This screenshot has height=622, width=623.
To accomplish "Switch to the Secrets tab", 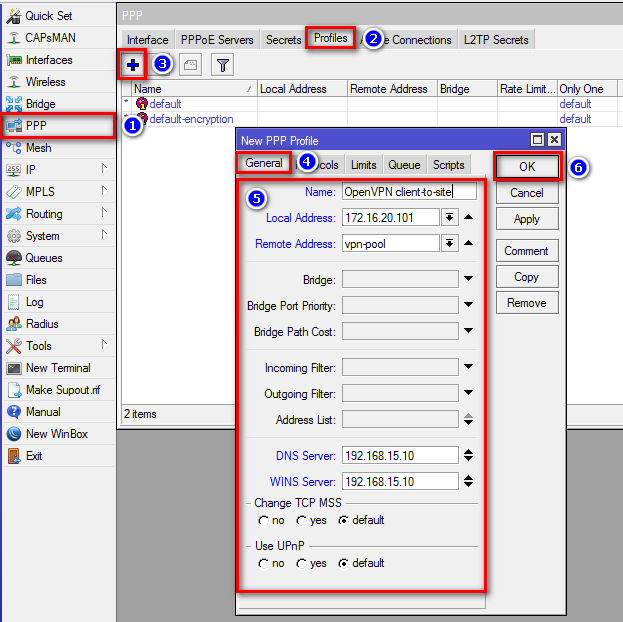I will tap(283, 40).
